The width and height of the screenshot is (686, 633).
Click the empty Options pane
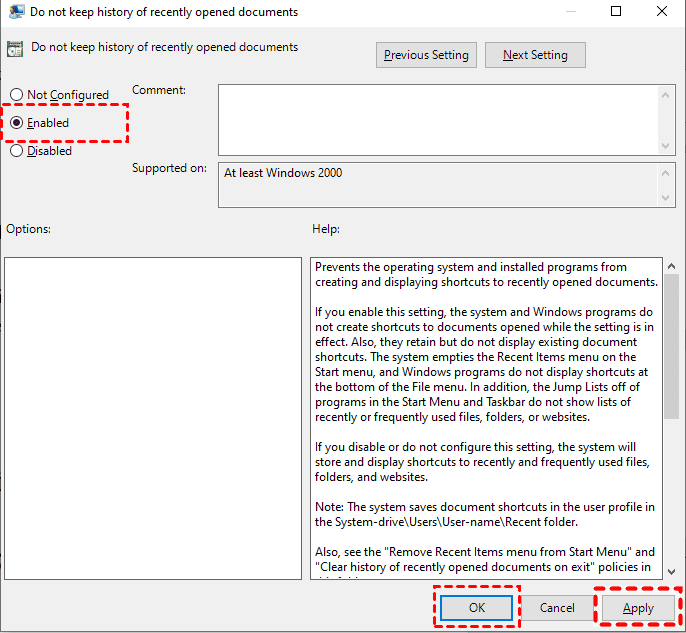click(153, 418)
